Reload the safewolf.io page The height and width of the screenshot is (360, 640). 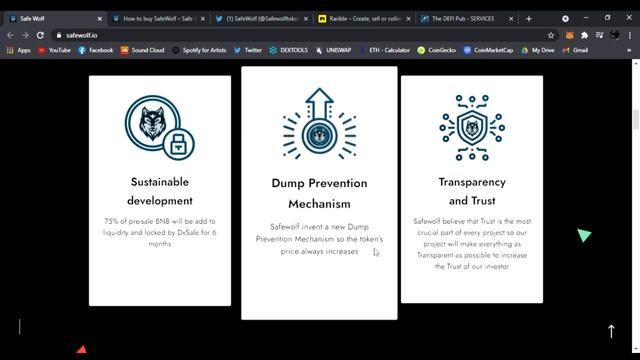[x=40, y=36]
